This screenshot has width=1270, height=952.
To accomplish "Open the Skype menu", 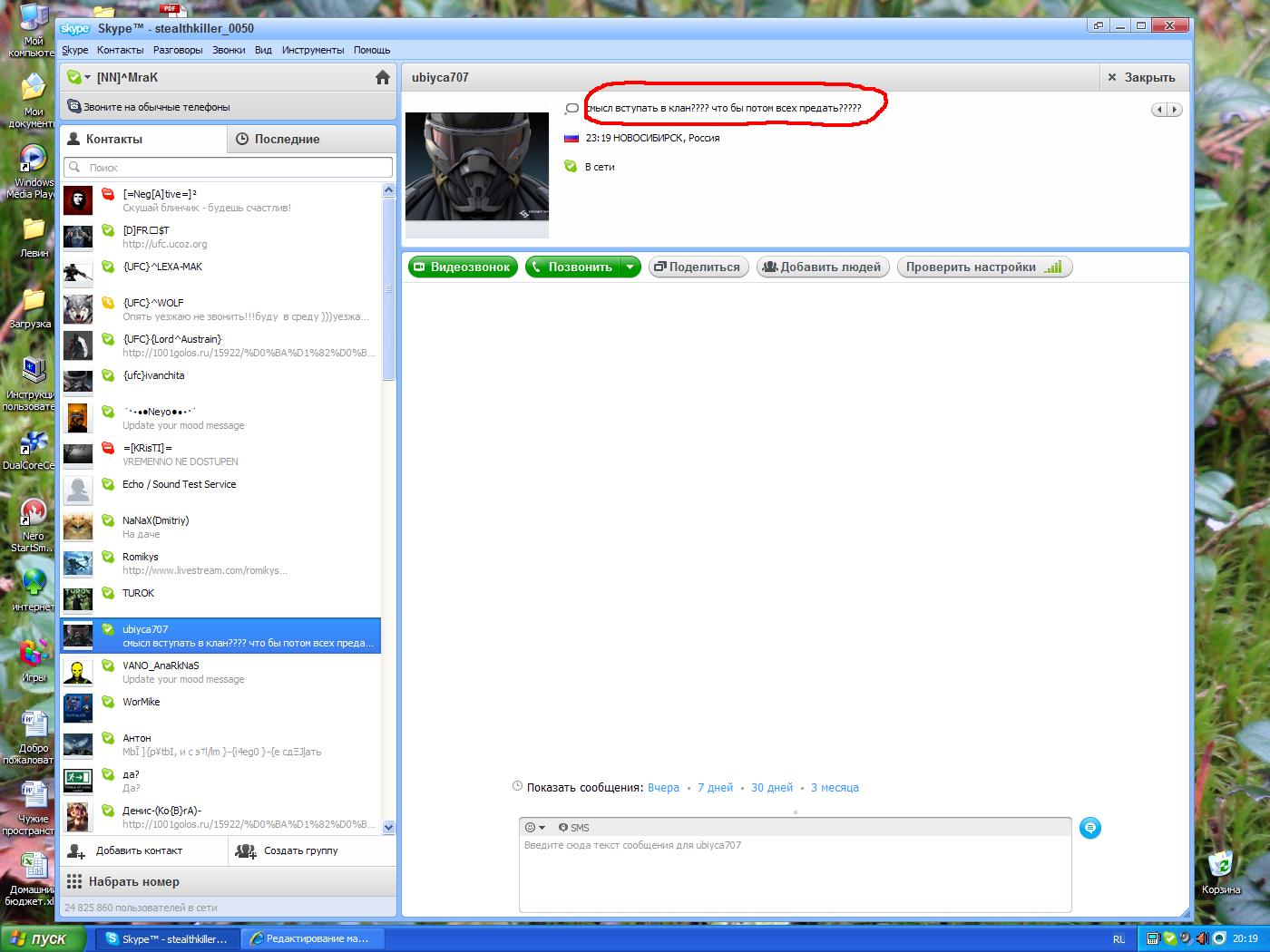I will [x=74, y=50].
